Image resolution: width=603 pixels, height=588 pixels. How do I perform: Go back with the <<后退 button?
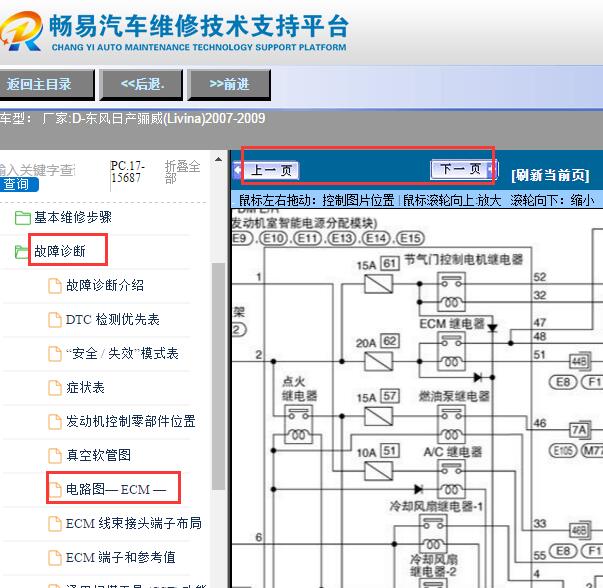click(x=141, y=85)
